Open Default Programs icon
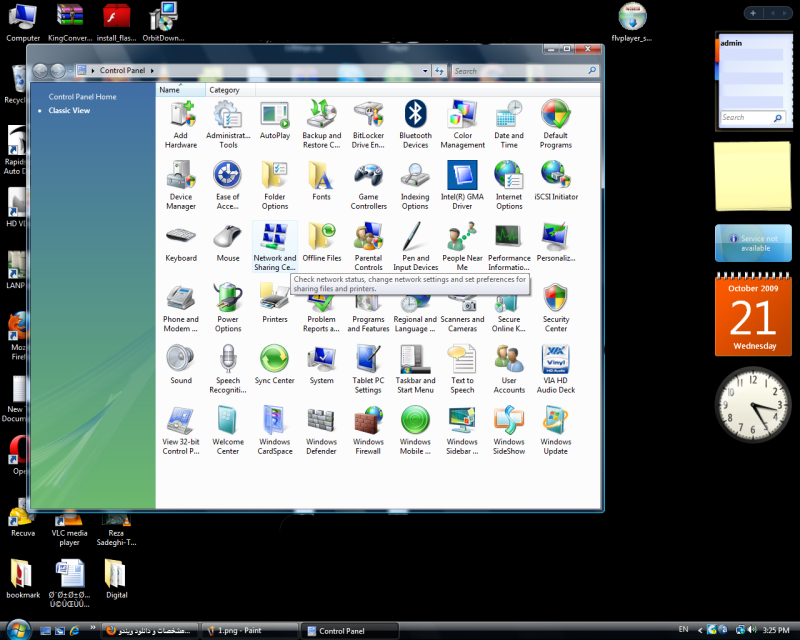The height and width of the screenshot is (640, 800). point(556,124)
